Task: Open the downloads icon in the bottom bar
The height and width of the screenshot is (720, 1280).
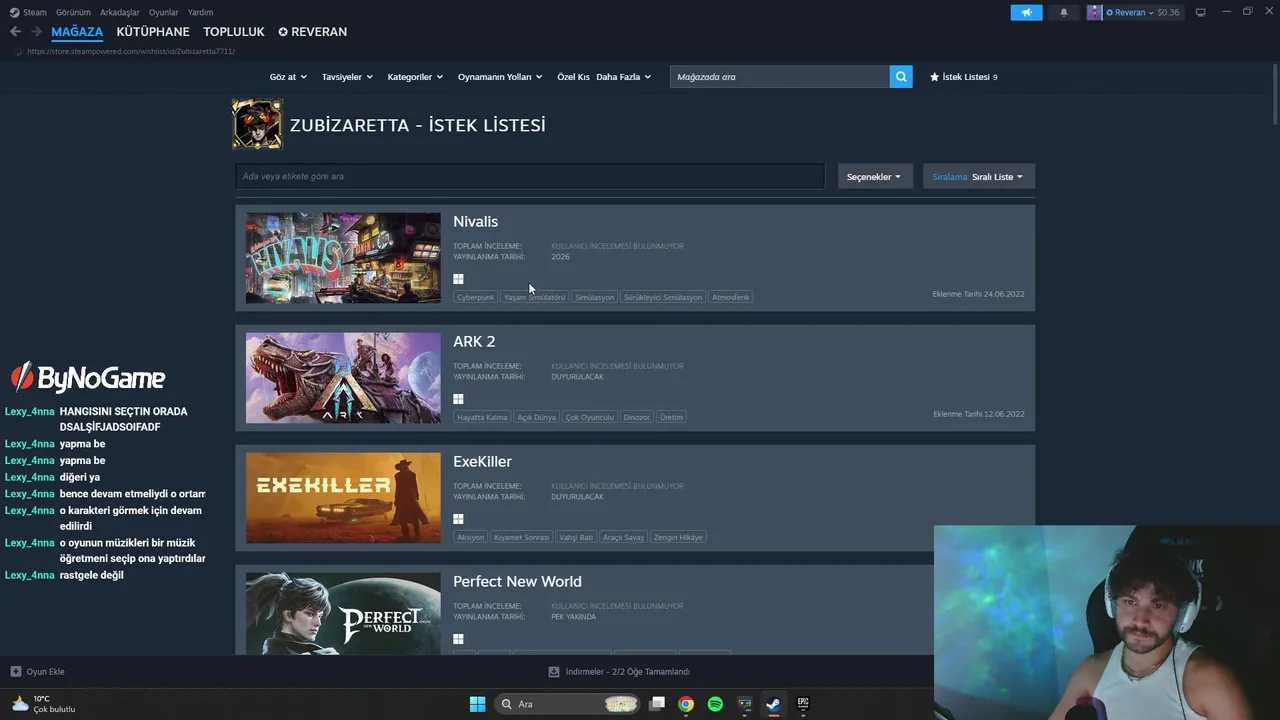Action: [554, 672]
